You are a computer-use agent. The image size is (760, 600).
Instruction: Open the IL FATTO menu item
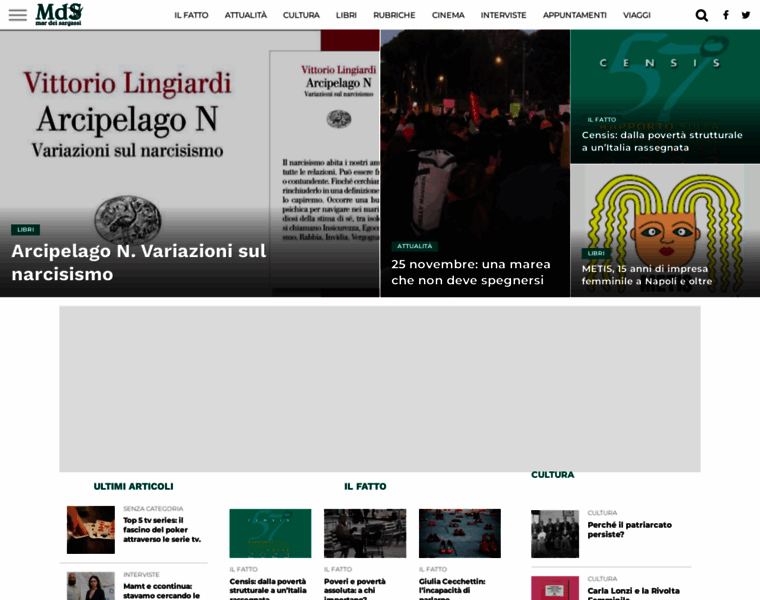pyautogui.click(x=191, y=16)
